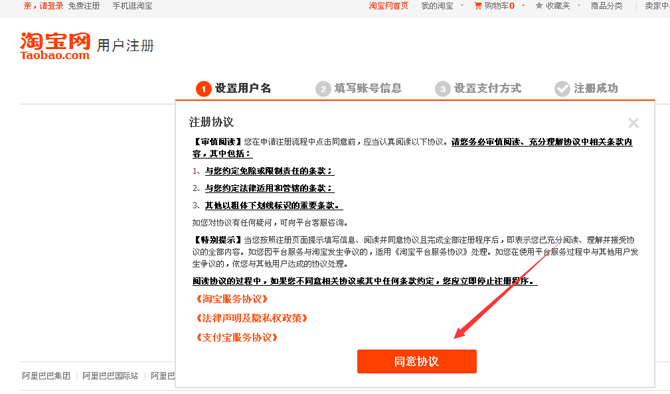This screenshot has height=394, width=670.
Task: Click the 【特别提示】 paragraph heading
Action: tap(218, 240)
